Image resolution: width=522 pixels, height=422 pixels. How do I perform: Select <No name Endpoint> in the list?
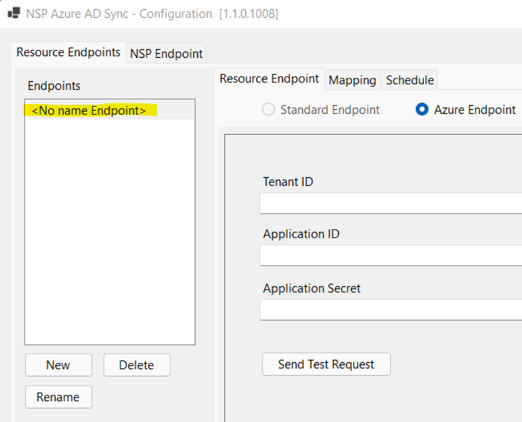pos(110,110)
